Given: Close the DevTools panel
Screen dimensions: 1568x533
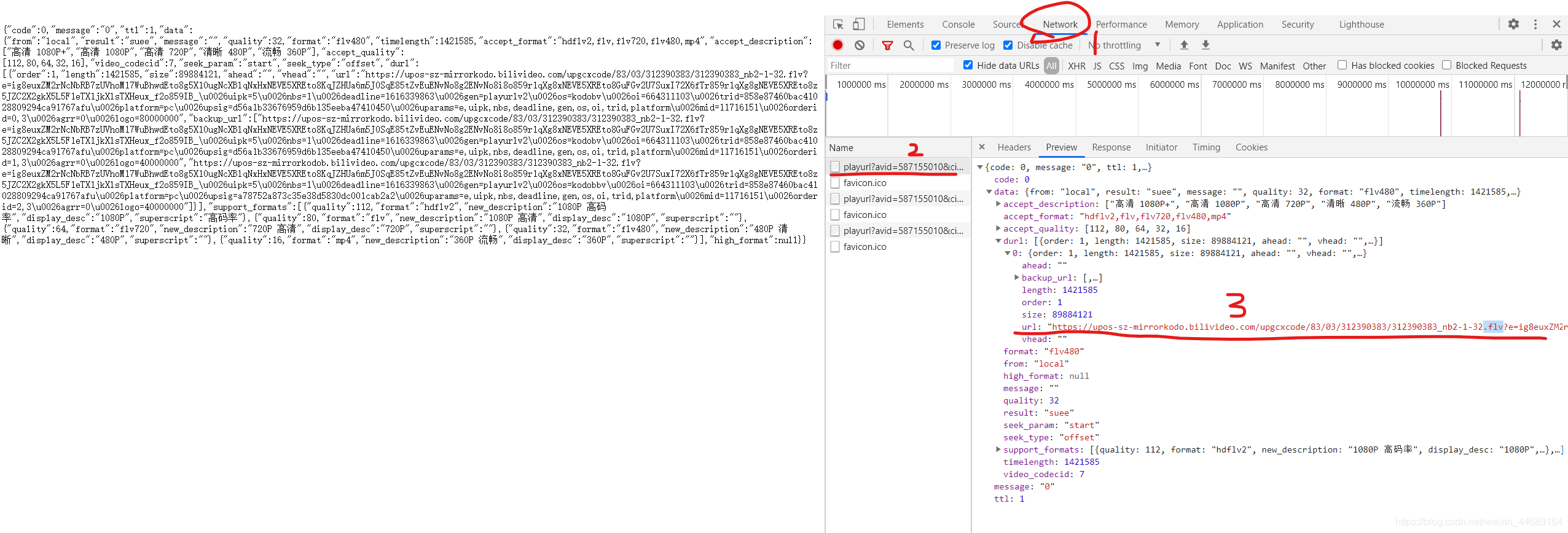Looking at the screenshot, I should click(x=1556, y=24).
